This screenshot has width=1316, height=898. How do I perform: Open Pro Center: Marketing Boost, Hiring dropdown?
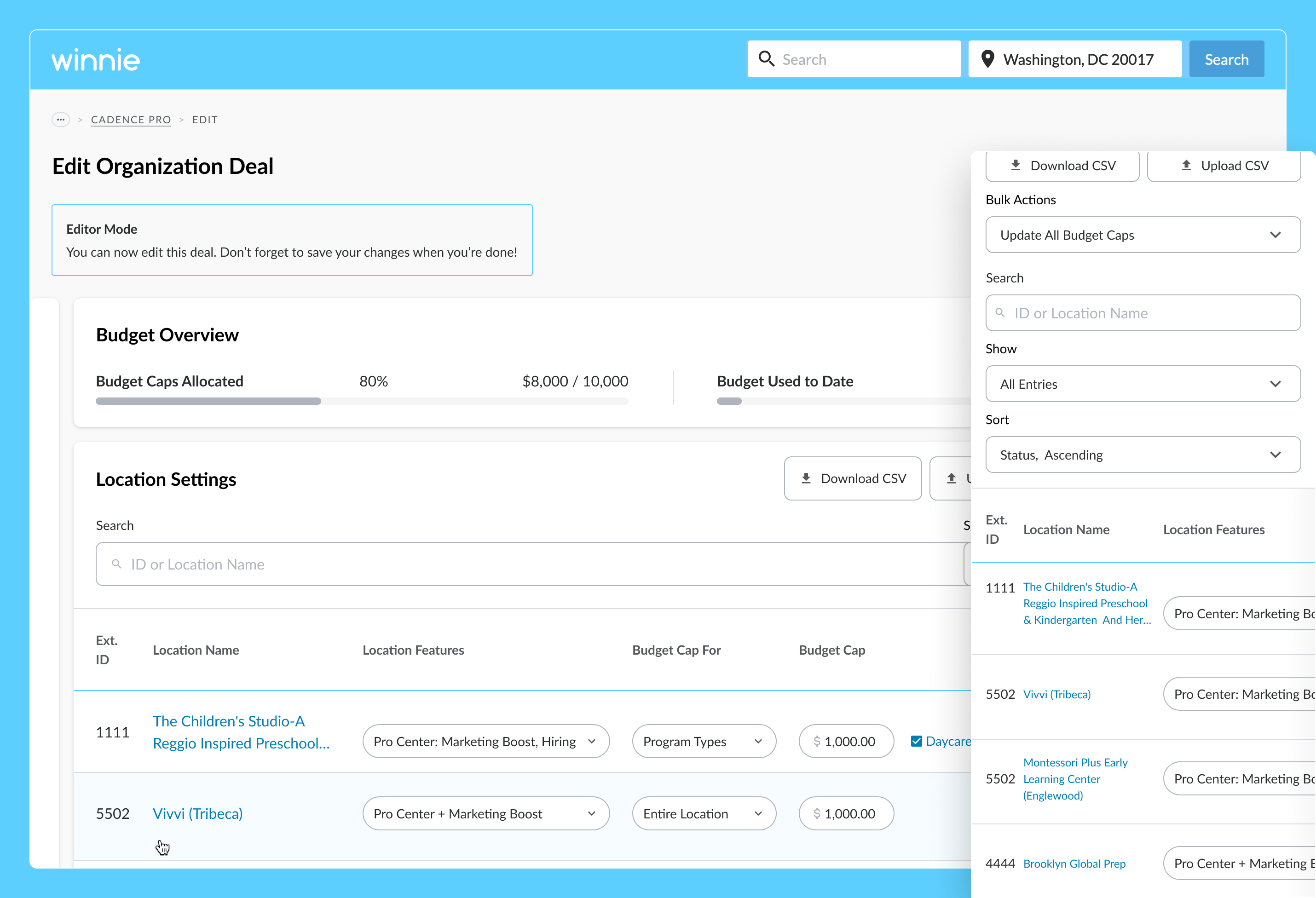click(x=486, y=741)
